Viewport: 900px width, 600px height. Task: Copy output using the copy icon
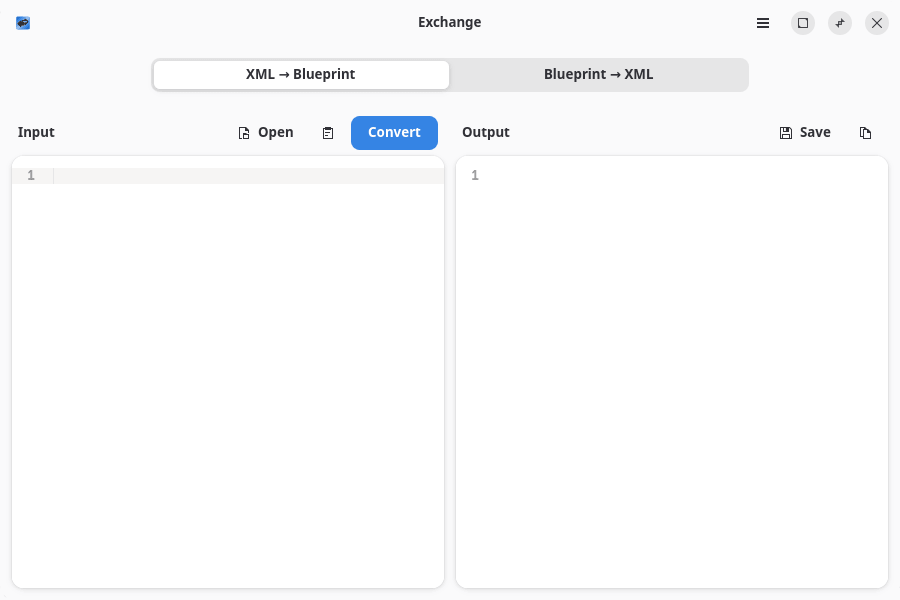866,133
